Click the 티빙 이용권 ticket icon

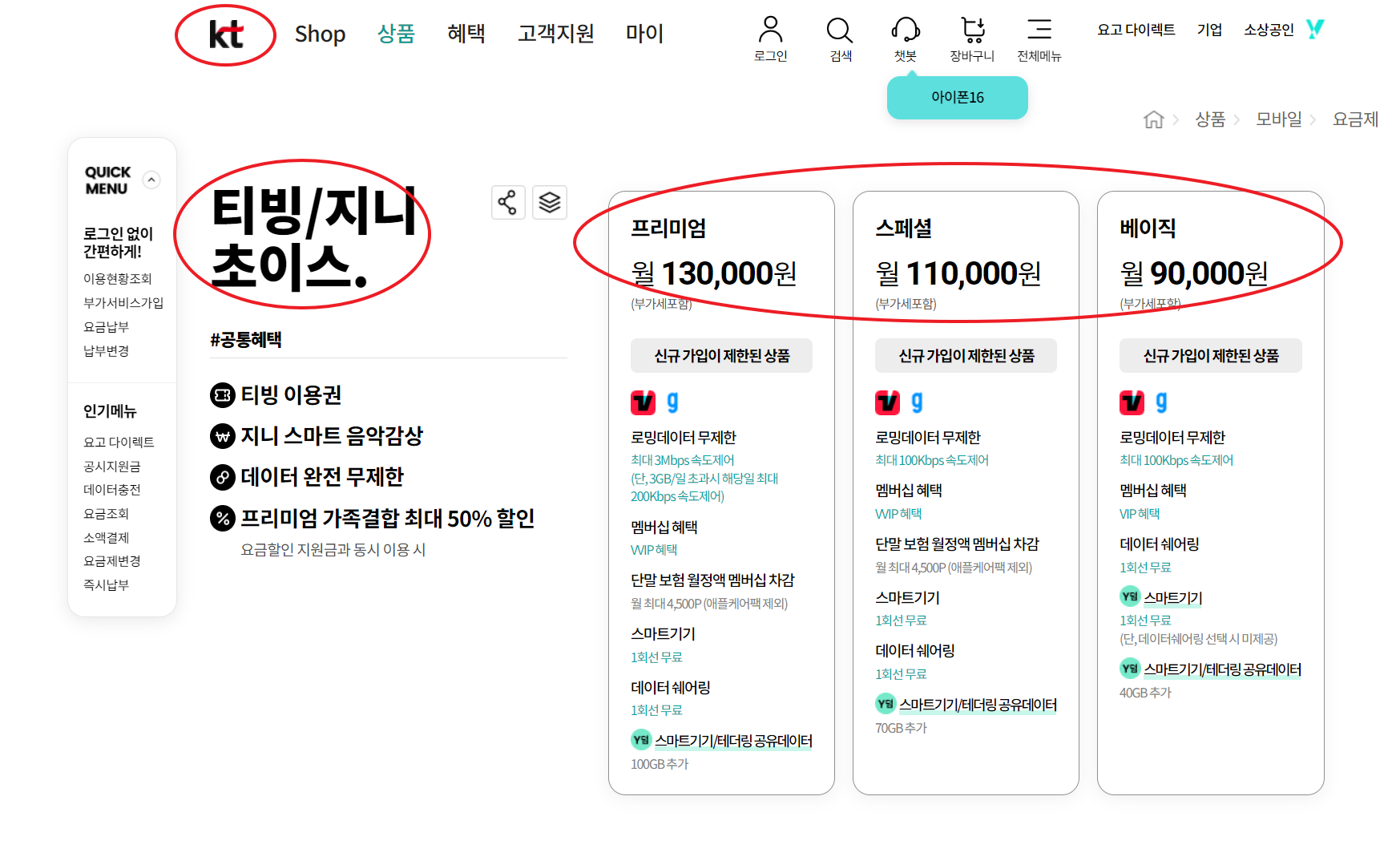223,395
